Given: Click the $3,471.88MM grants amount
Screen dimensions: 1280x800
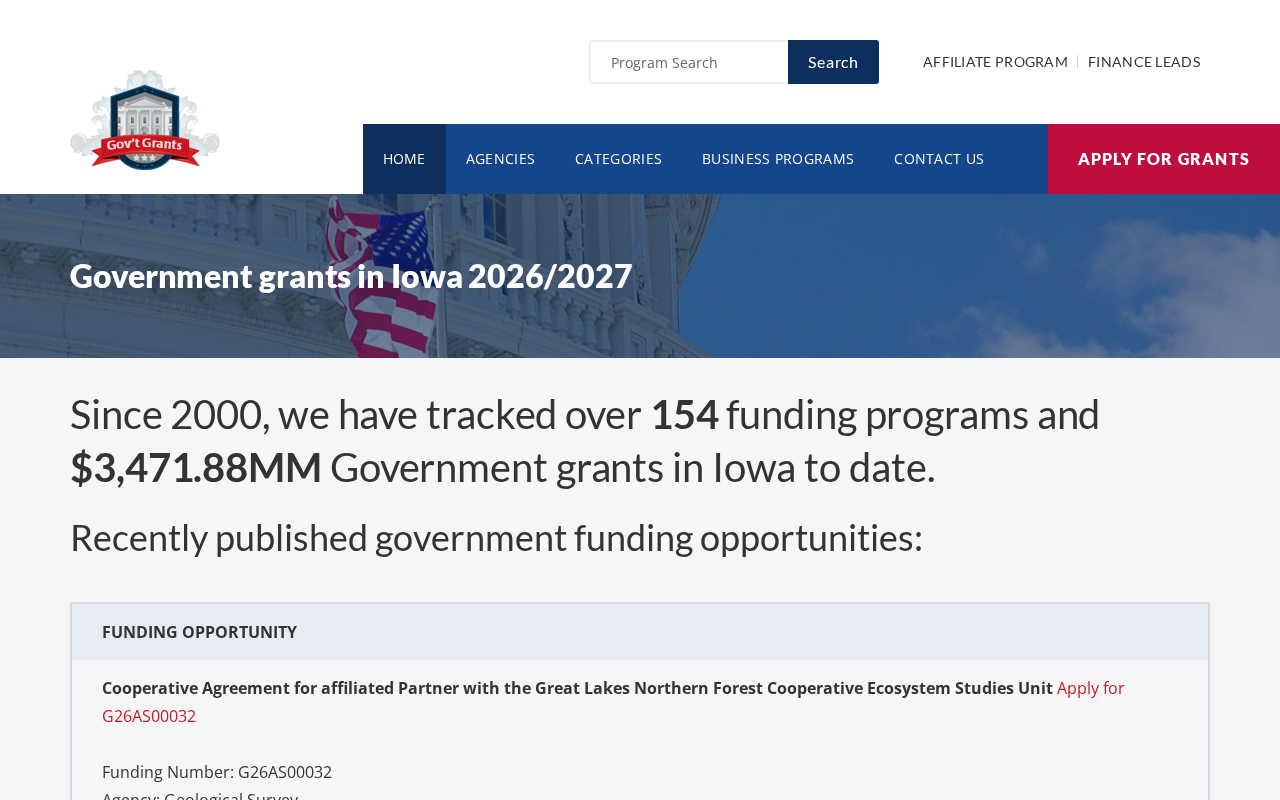Looking at the screenshot, I should pos(196,467).
